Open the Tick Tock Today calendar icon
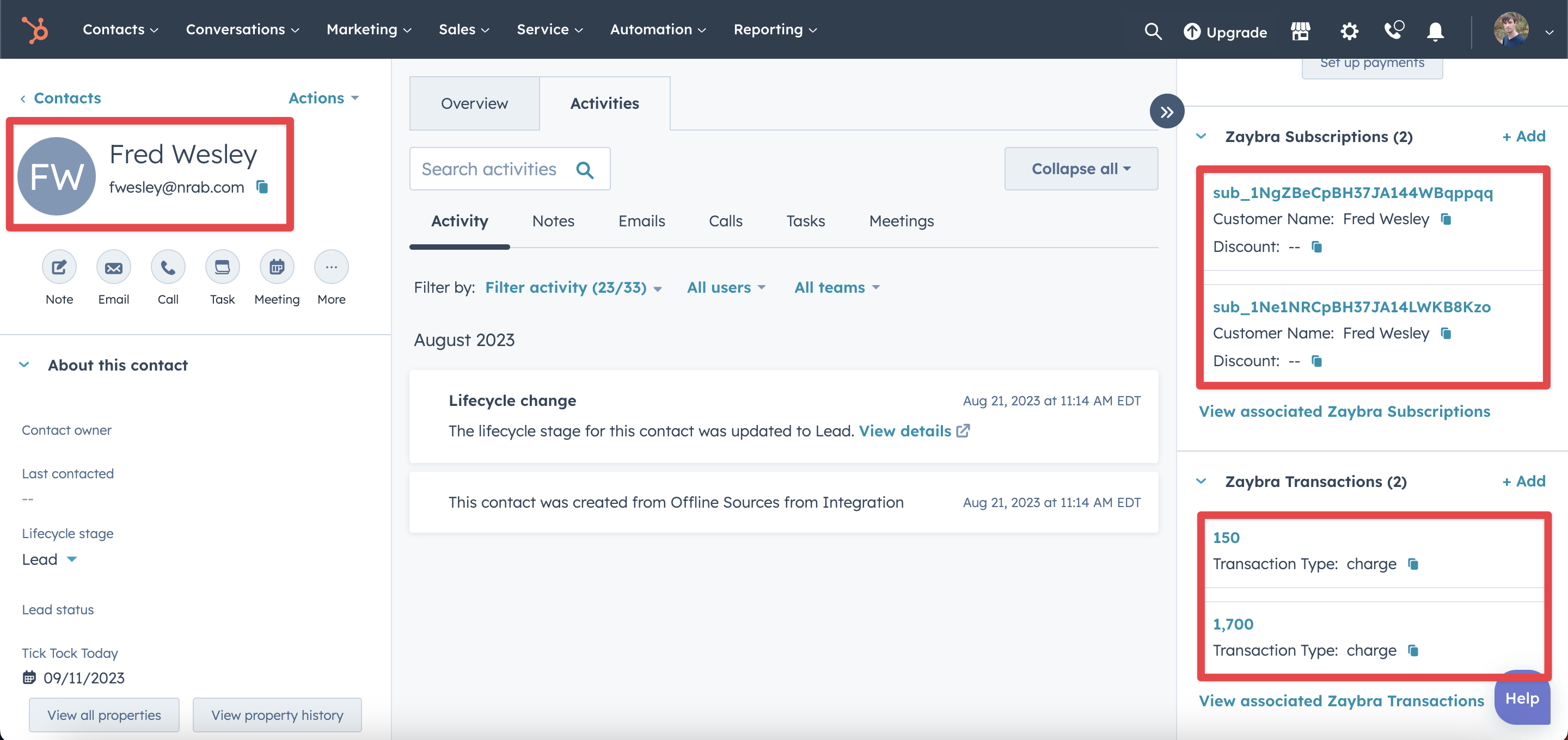The image size is (1568, 740). pyautogui.click(x=29, y=677)
